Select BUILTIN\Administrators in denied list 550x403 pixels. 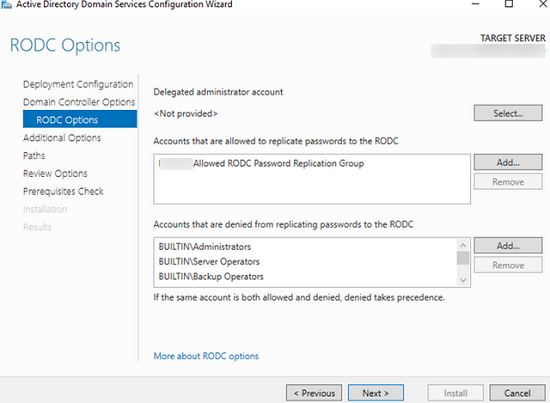pos(205,247)
